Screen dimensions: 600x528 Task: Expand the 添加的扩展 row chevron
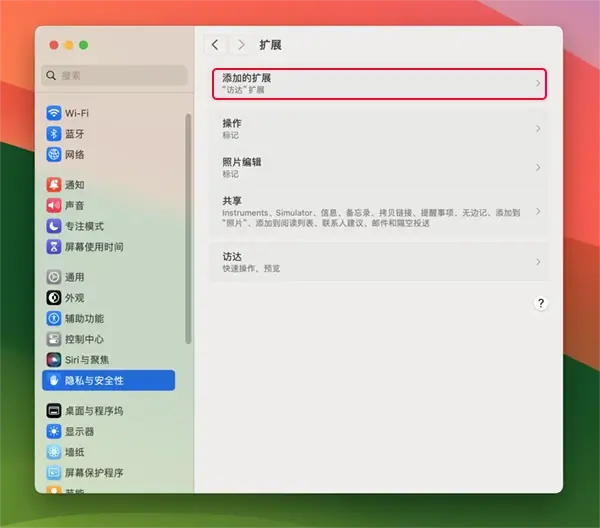pos(538,83)
